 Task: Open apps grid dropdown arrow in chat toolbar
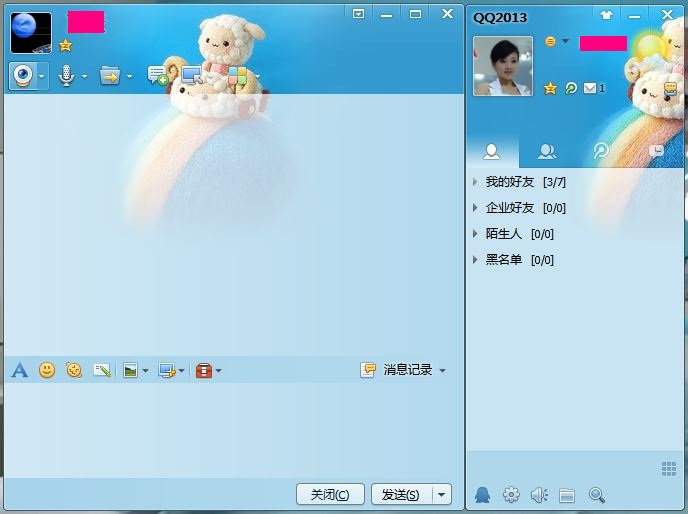click(258, 76)
